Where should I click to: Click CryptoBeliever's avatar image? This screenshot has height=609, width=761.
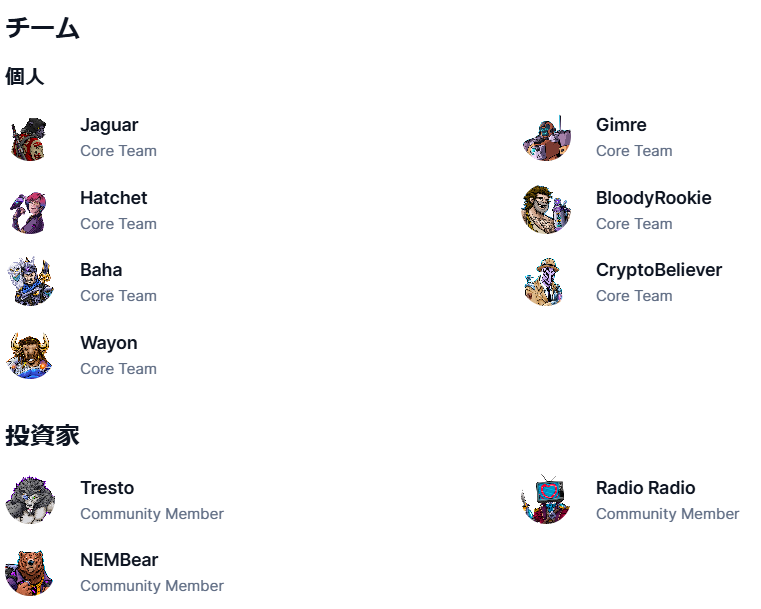point(545,283)
